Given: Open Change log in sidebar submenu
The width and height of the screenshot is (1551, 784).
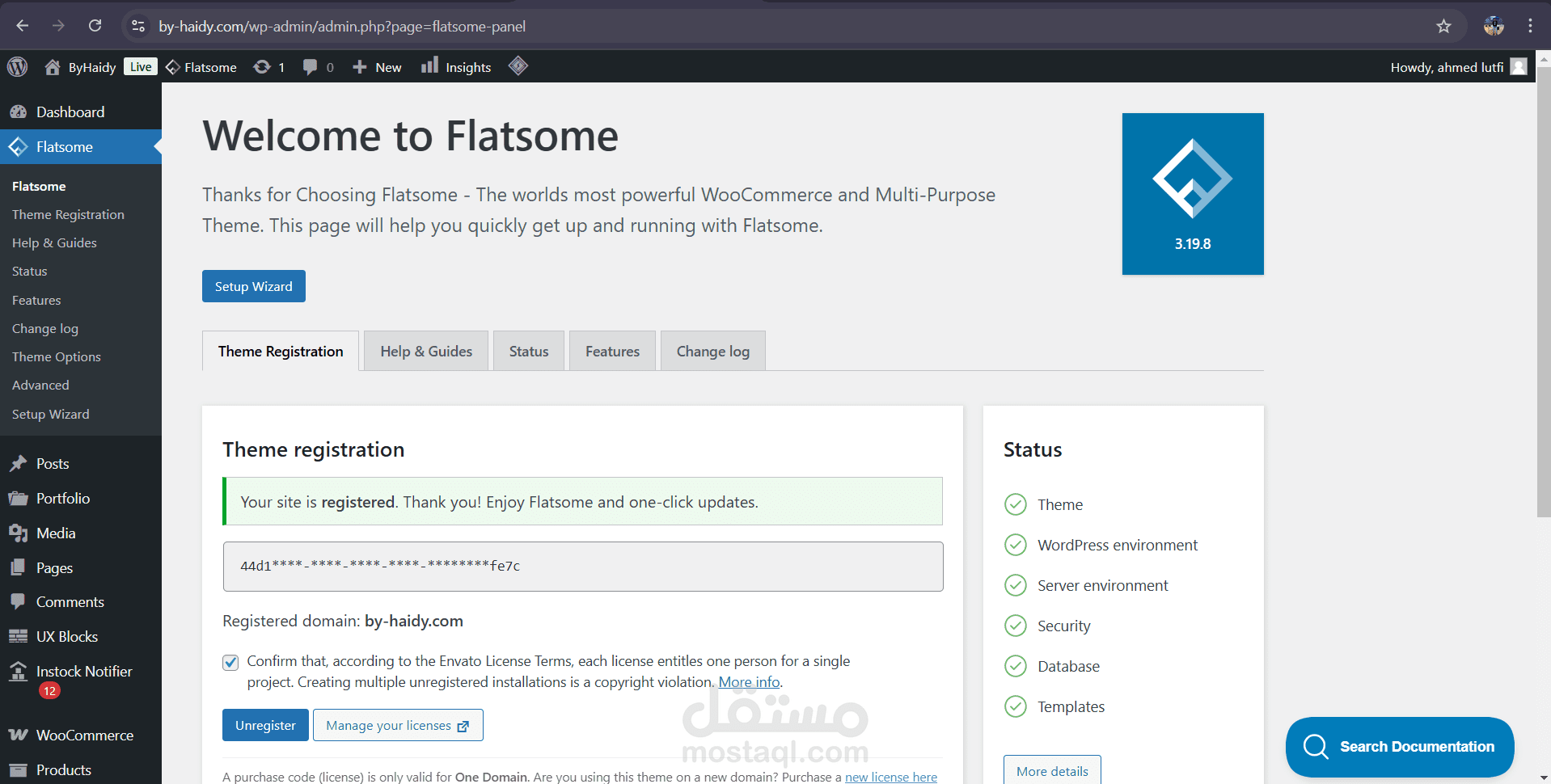Looking at the screenshot, I should coord(45,328).
